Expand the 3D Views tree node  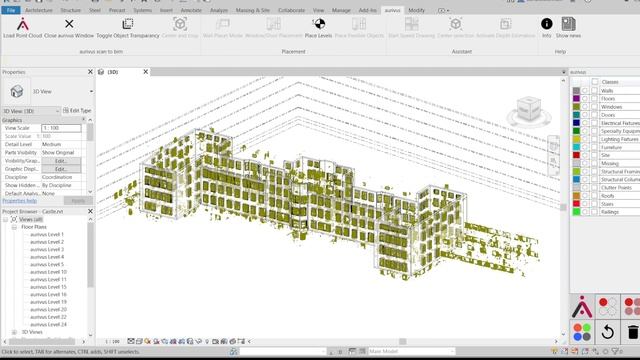[x=14, y=332]
